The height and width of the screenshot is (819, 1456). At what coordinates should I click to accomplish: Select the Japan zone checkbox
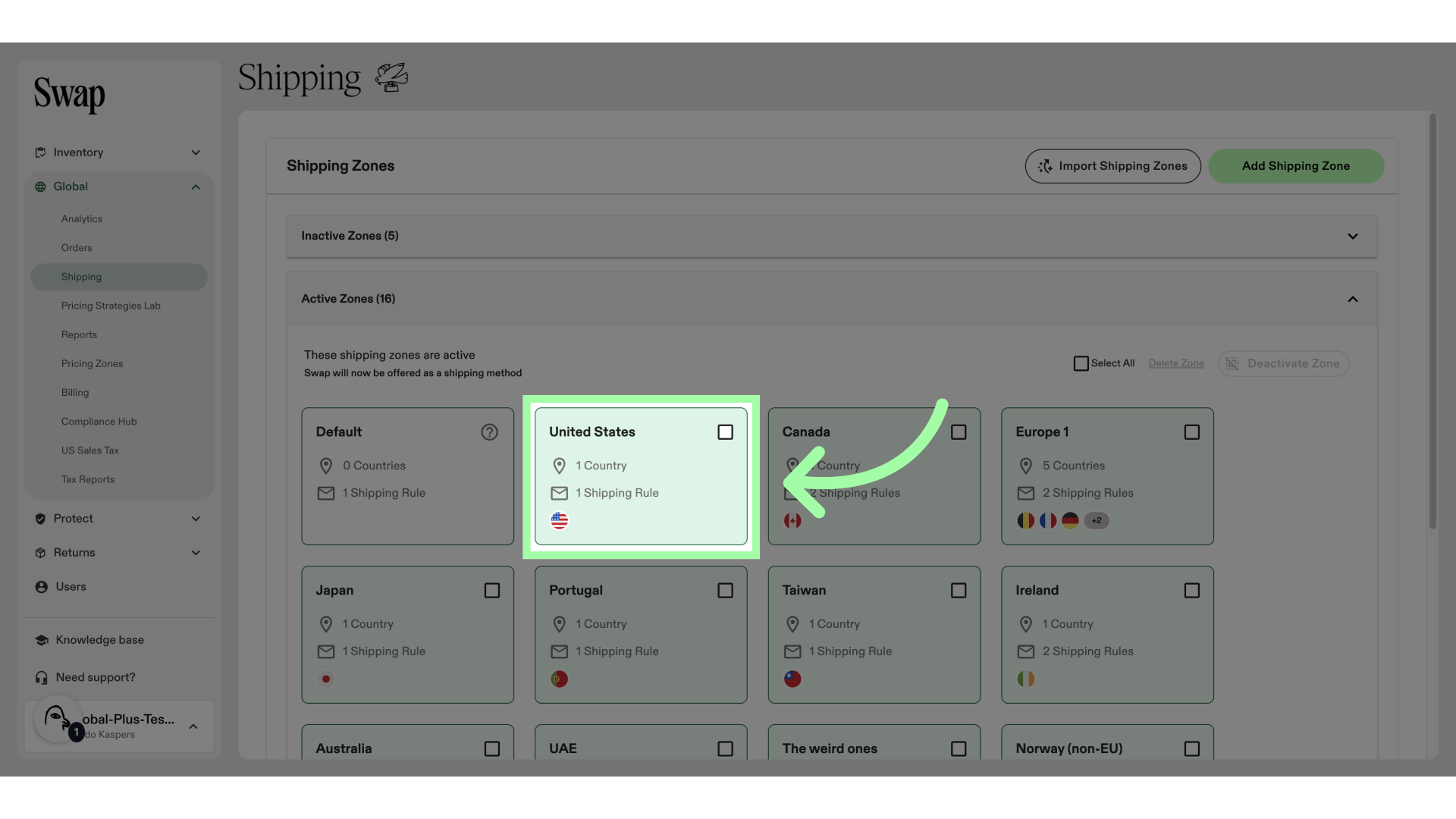(x=492, y=591)
